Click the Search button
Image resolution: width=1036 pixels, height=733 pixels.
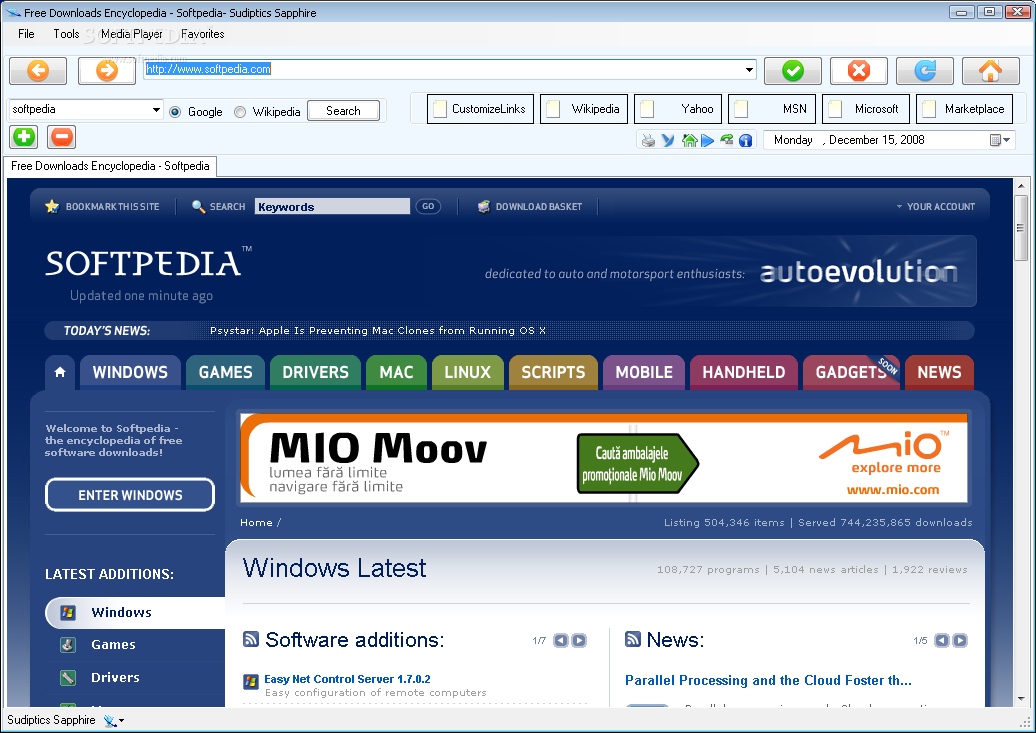[x=344, y=111]
